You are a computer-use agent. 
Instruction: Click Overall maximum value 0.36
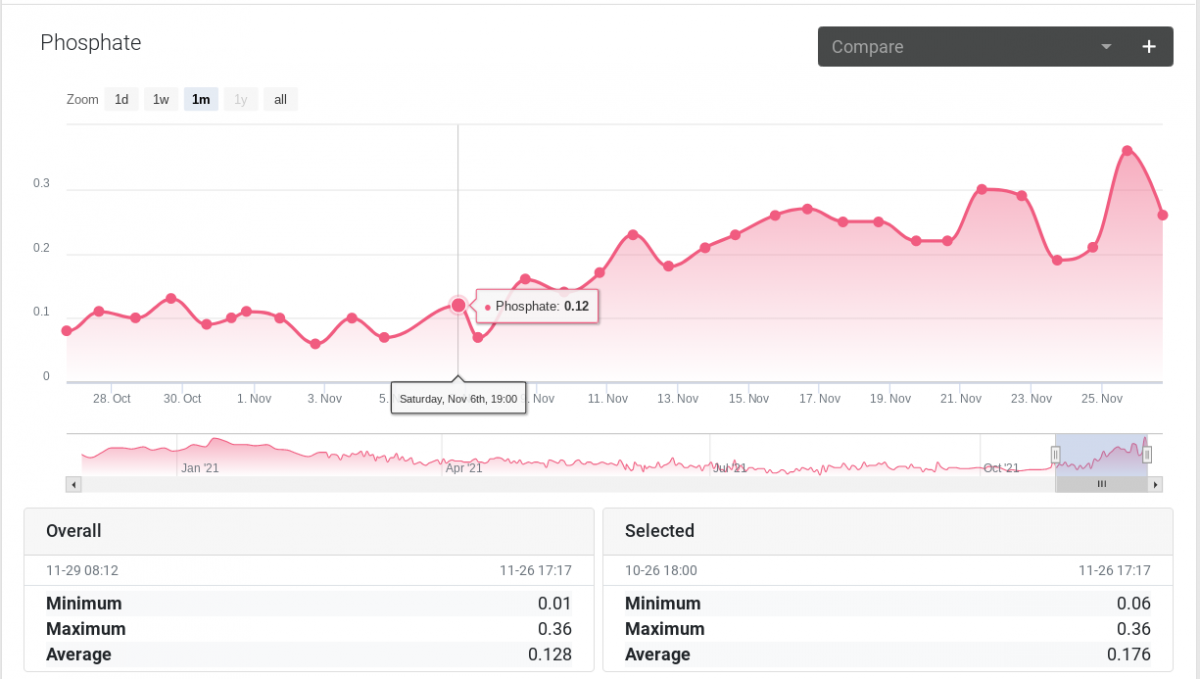pyautogui.click(x=555, y=629)
